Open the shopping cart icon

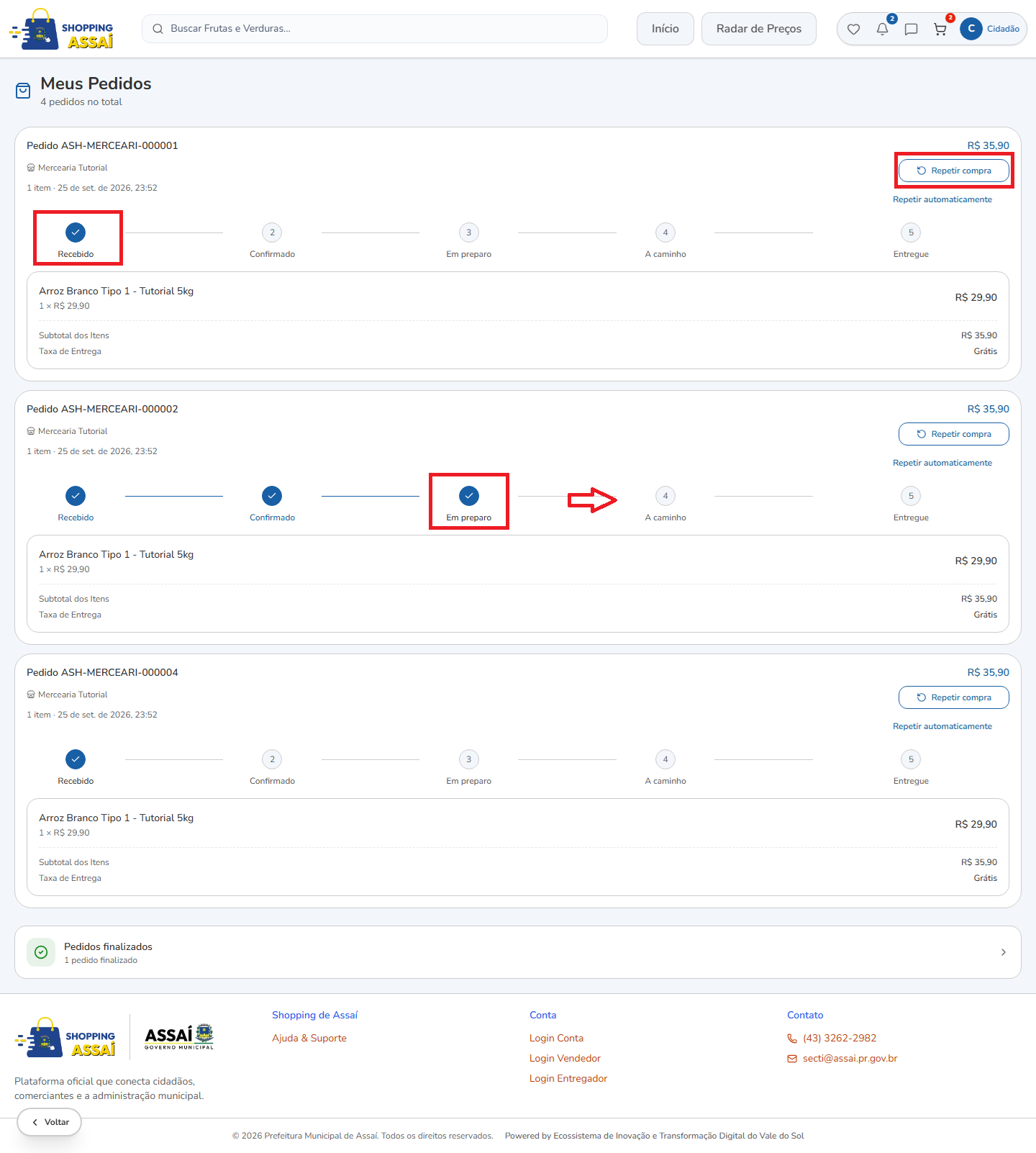pyautogui.click(x=940, y=29)
